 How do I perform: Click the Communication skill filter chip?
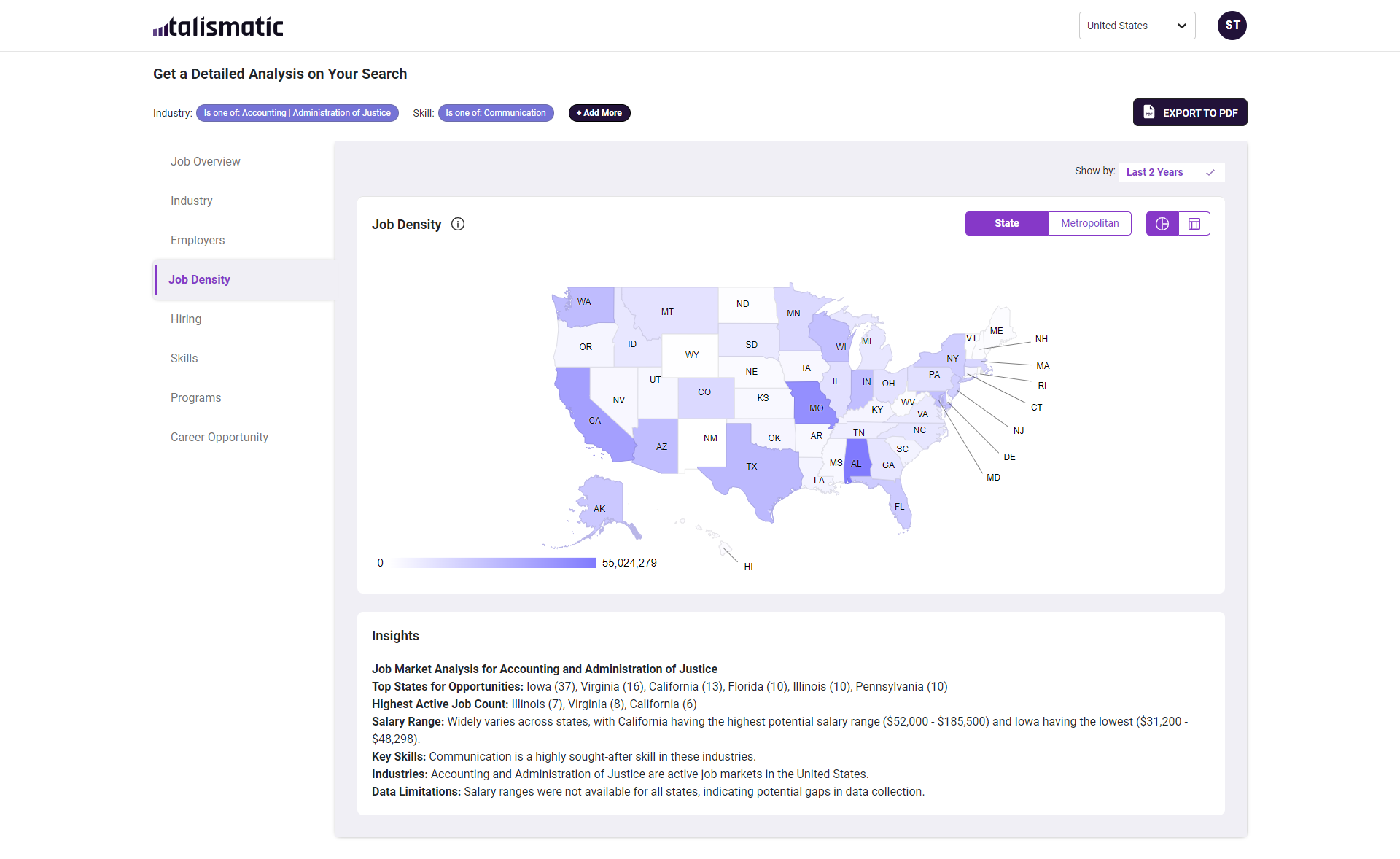click(495, 113)
